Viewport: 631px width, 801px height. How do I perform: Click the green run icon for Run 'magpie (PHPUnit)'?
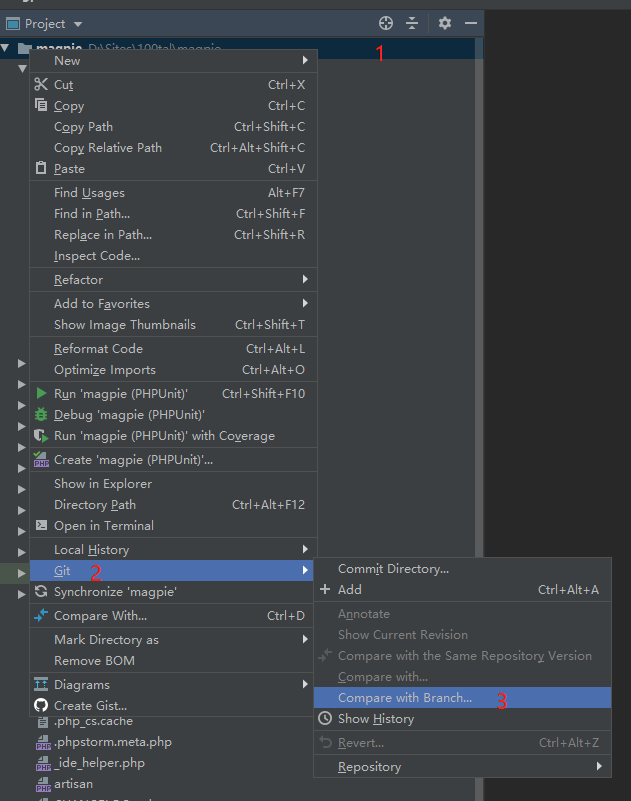pos(39,393)
